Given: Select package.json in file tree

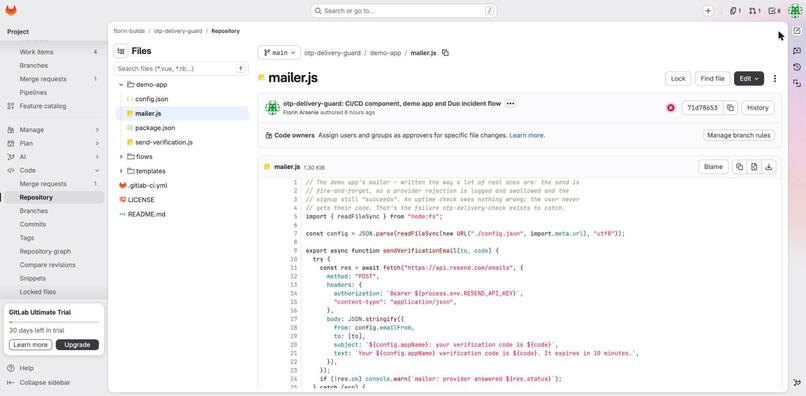Looking at the screenshot, I should 182,128.
